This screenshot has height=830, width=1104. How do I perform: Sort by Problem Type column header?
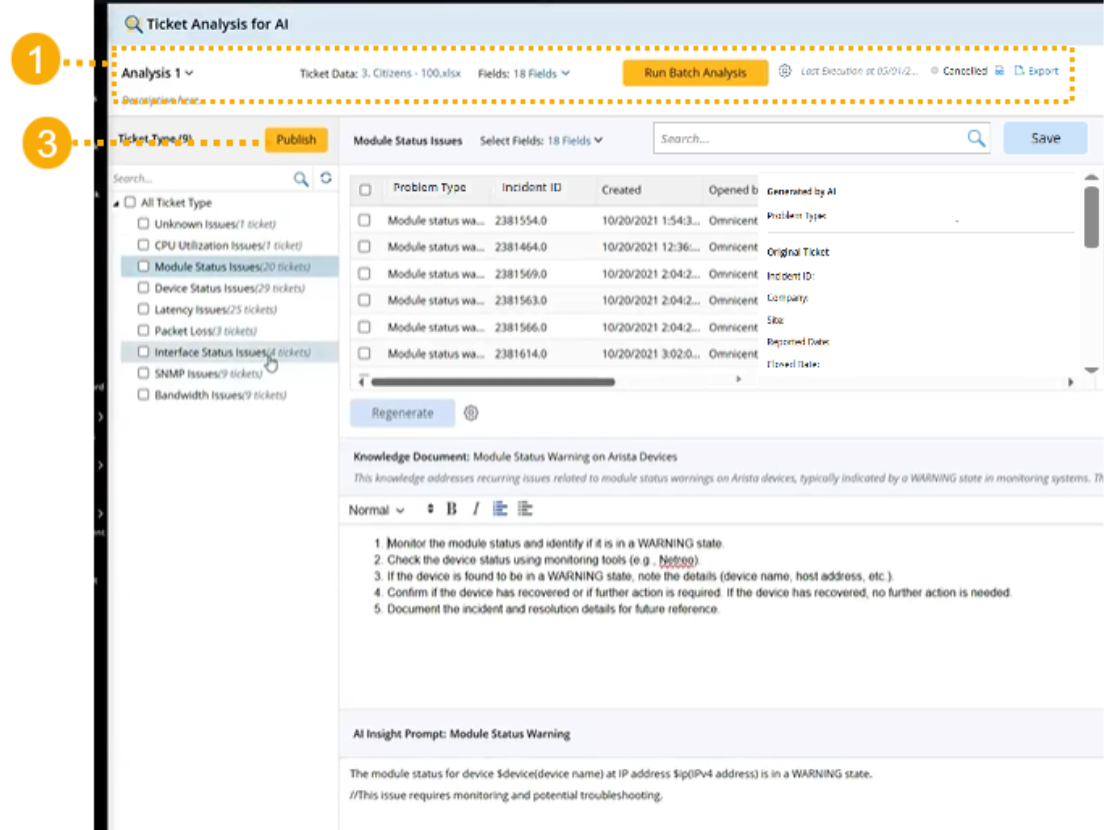coord(429,187)
